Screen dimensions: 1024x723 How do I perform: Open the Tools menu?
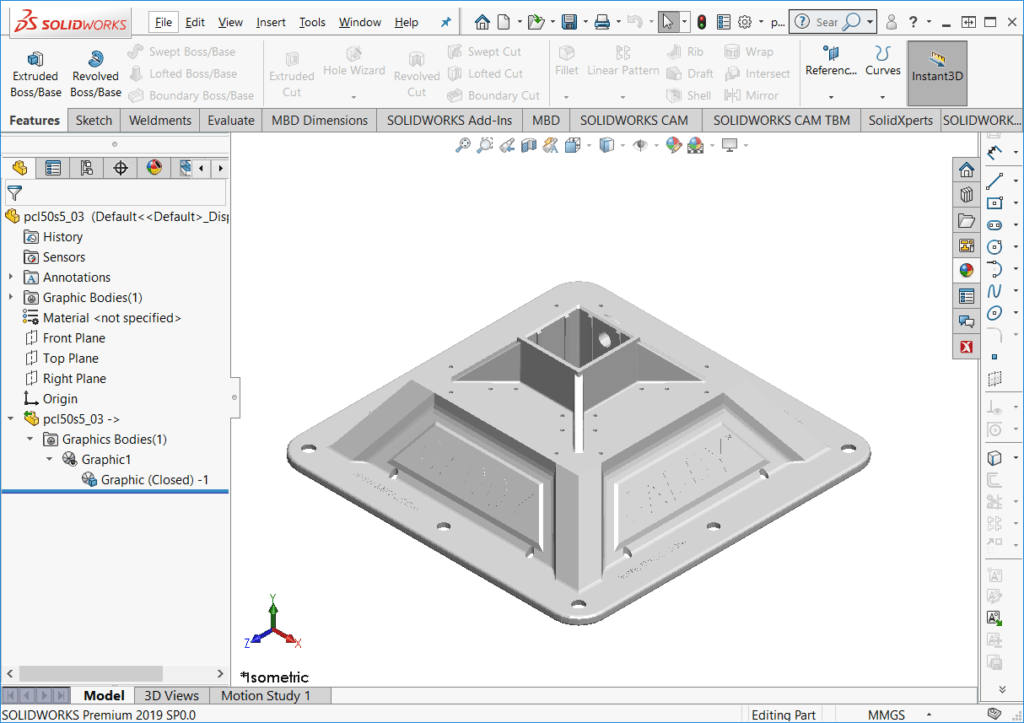tap(312, 22)
